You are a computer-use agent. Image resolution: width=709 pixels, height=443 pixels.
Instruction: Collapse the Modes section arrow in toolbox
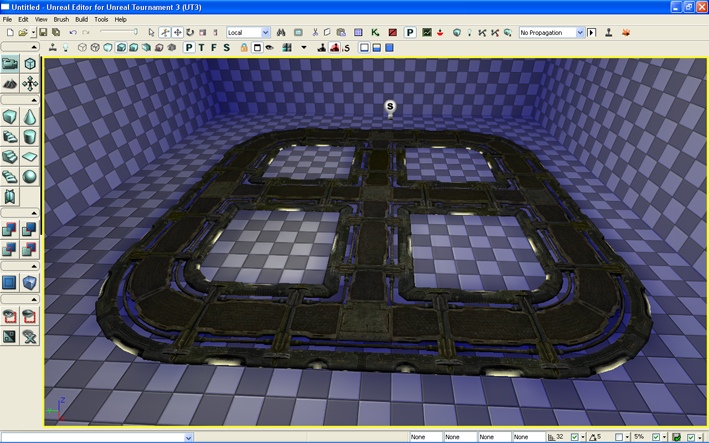click(34, 47)
